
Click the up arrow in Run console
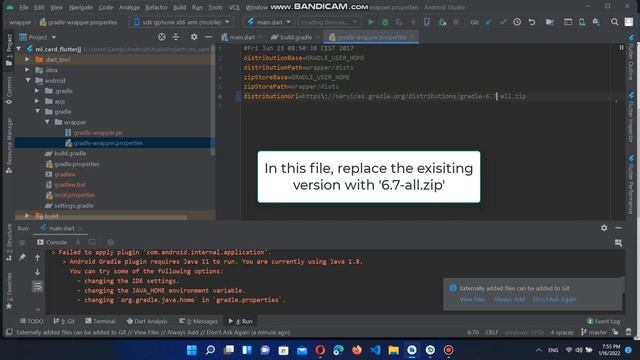click(37, 258)
